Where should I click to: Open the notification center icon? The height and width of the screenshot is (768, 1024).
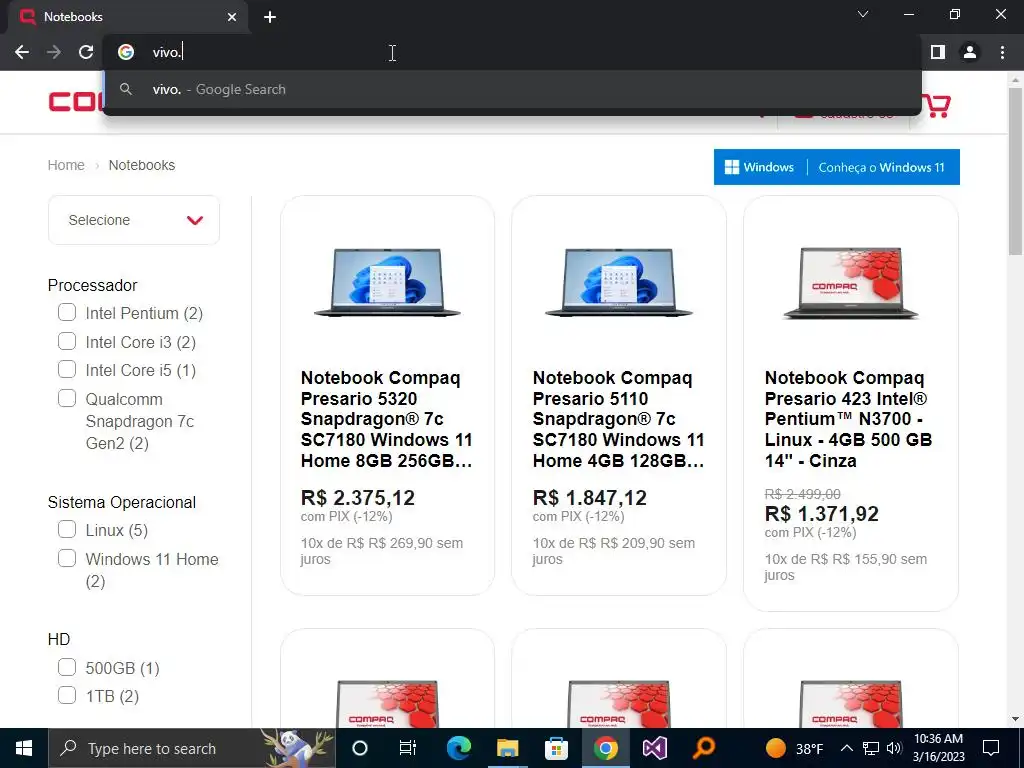(x=991, y=748)
